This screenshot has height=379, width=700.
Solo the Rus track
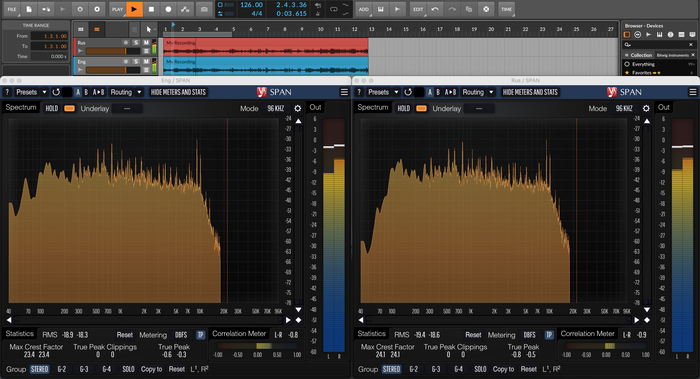[136, 42]
